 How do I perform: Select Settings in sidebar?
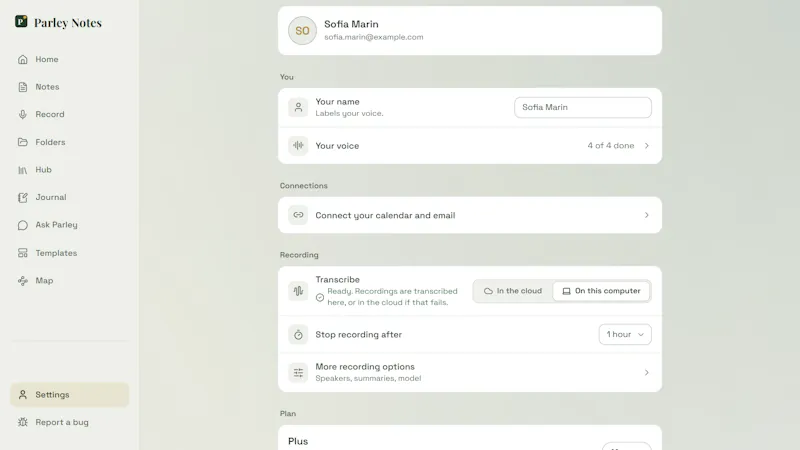click(x=69, y=395)
